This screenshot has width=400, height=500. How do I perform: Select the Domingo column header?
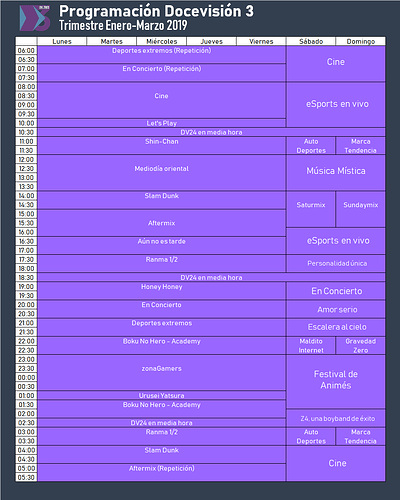point(361,41)
